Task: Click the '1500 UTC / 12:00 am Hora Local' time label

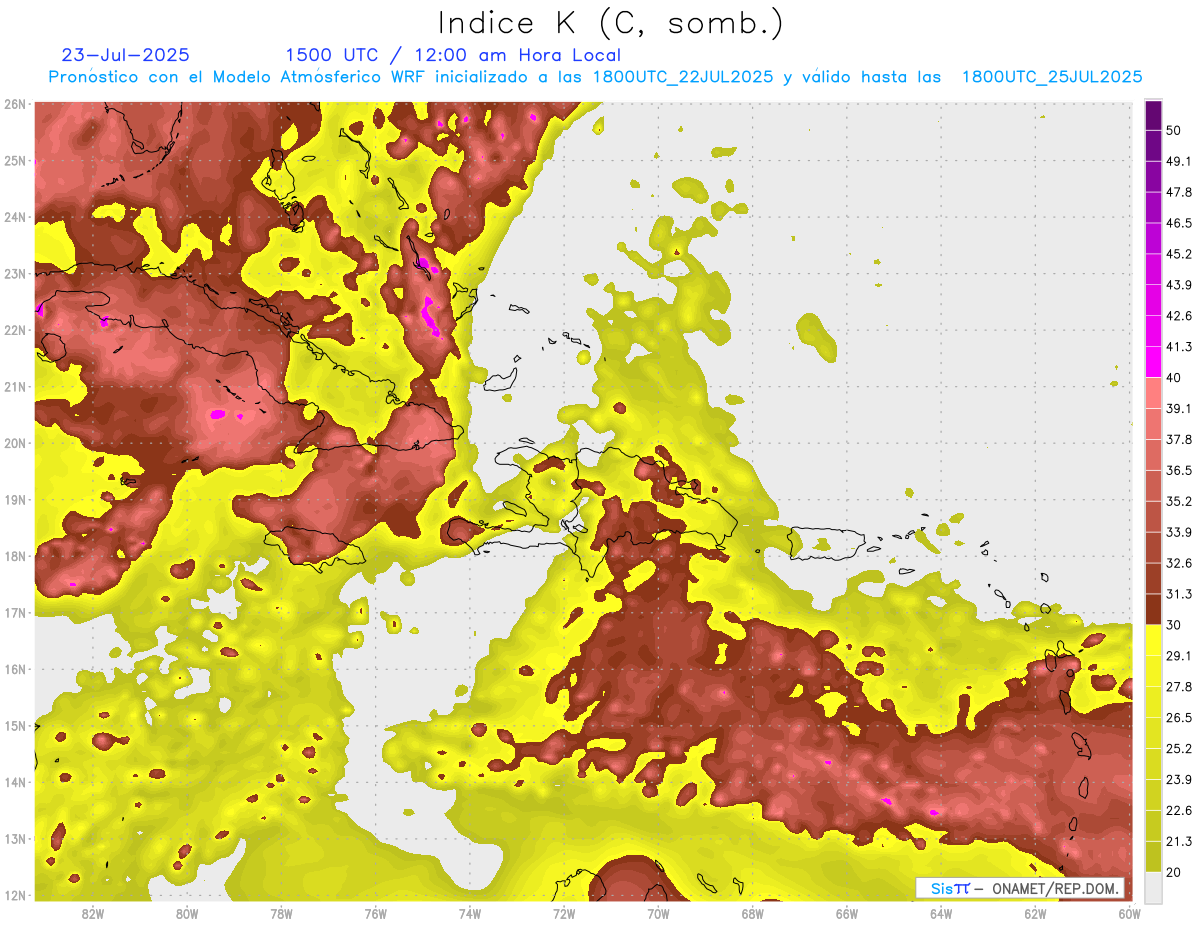Action: pos(453,56)
